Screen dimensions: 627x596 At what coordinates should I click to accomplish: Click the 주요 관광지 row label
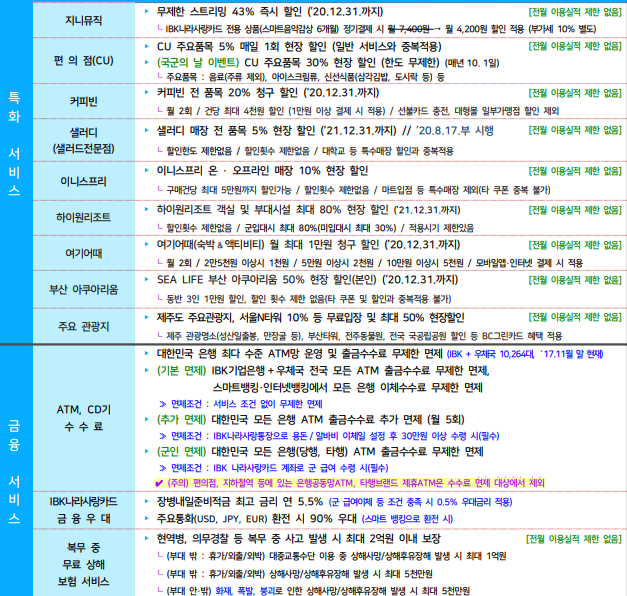(84, 326)
